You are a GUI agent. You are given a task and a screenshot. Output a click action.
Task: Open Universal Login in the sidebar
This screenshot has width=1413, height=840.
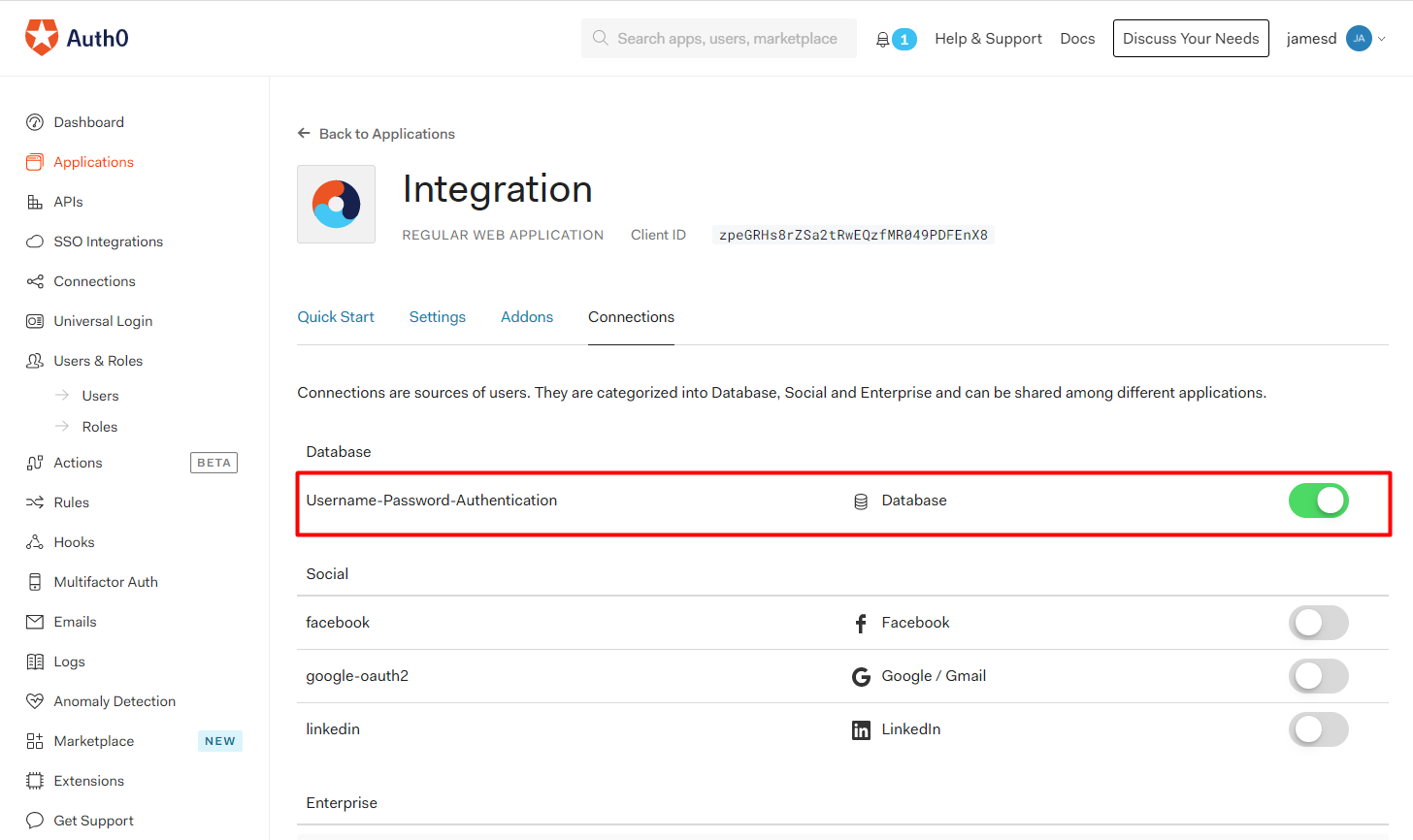tap(103, 321)
